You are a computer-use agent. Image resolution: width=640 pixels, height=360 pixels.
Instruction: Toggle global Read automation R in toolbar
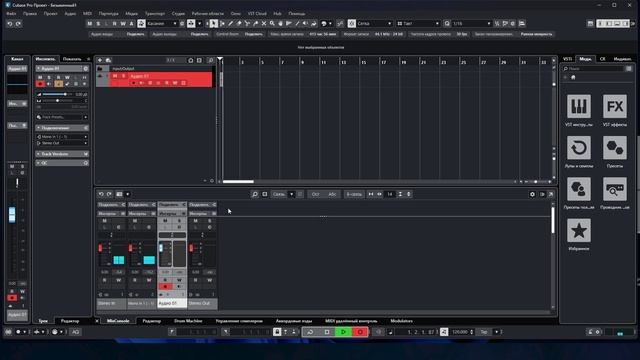pos(115,24)
